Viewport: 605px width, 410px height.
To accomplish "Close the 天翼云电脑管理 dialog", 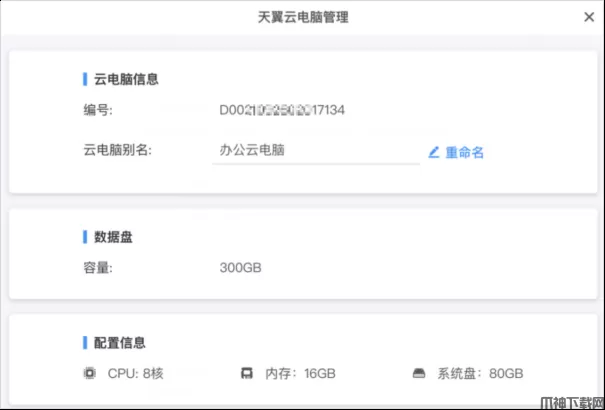I will point(589,17).
